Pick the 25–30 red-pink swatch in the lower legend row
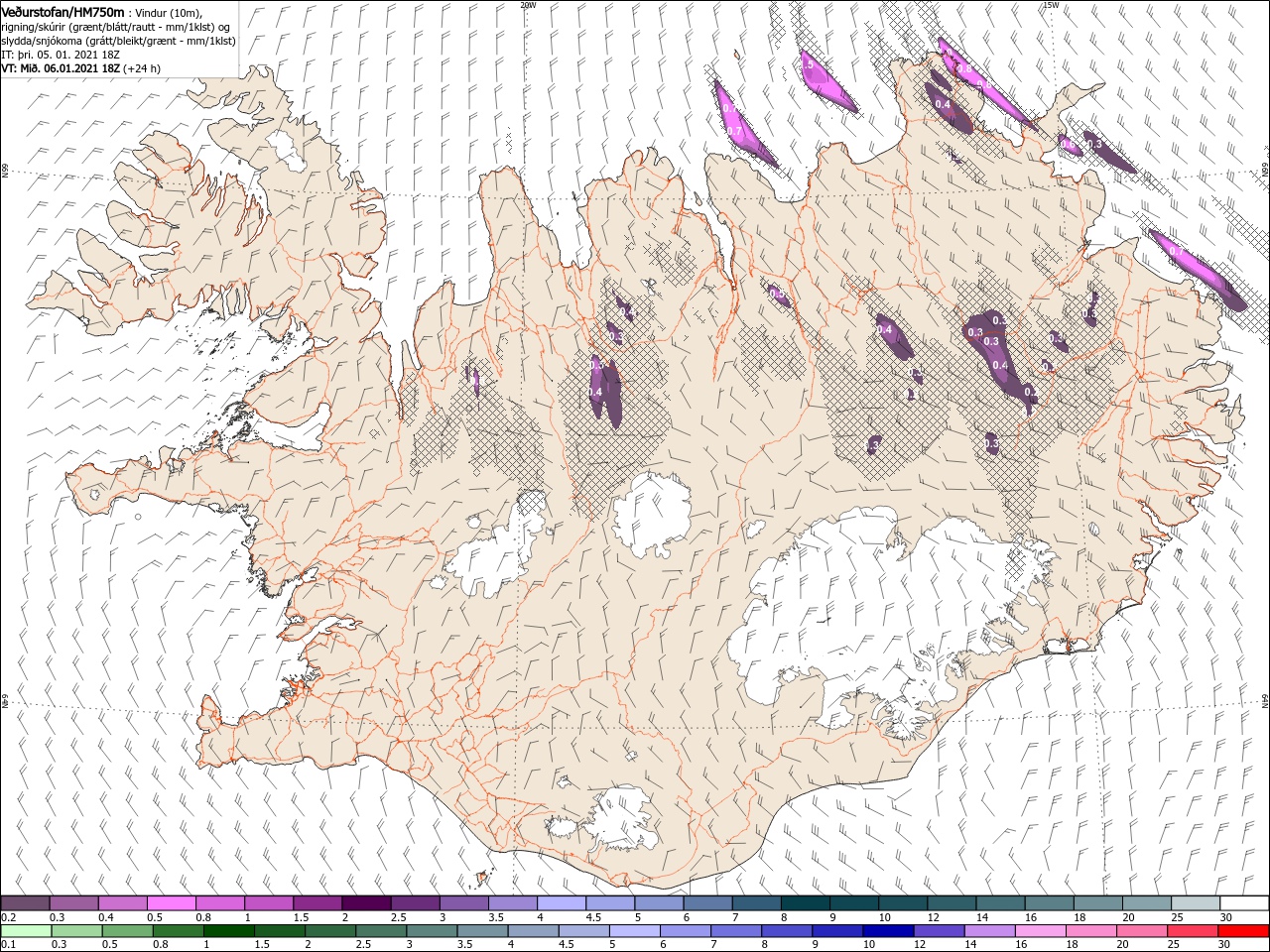 click(1193, 931)
